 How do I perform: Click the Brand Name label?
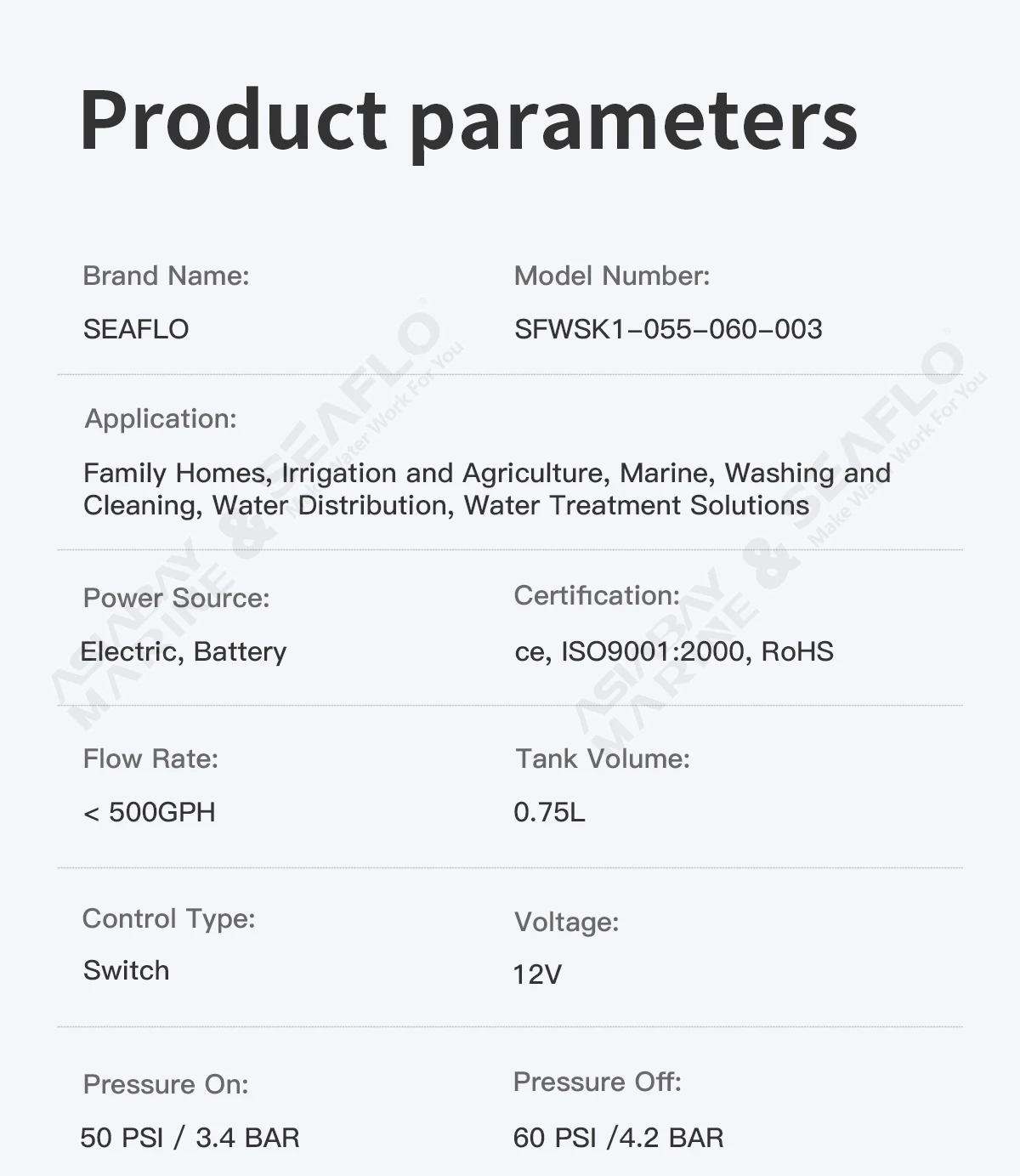click(166, 276)
